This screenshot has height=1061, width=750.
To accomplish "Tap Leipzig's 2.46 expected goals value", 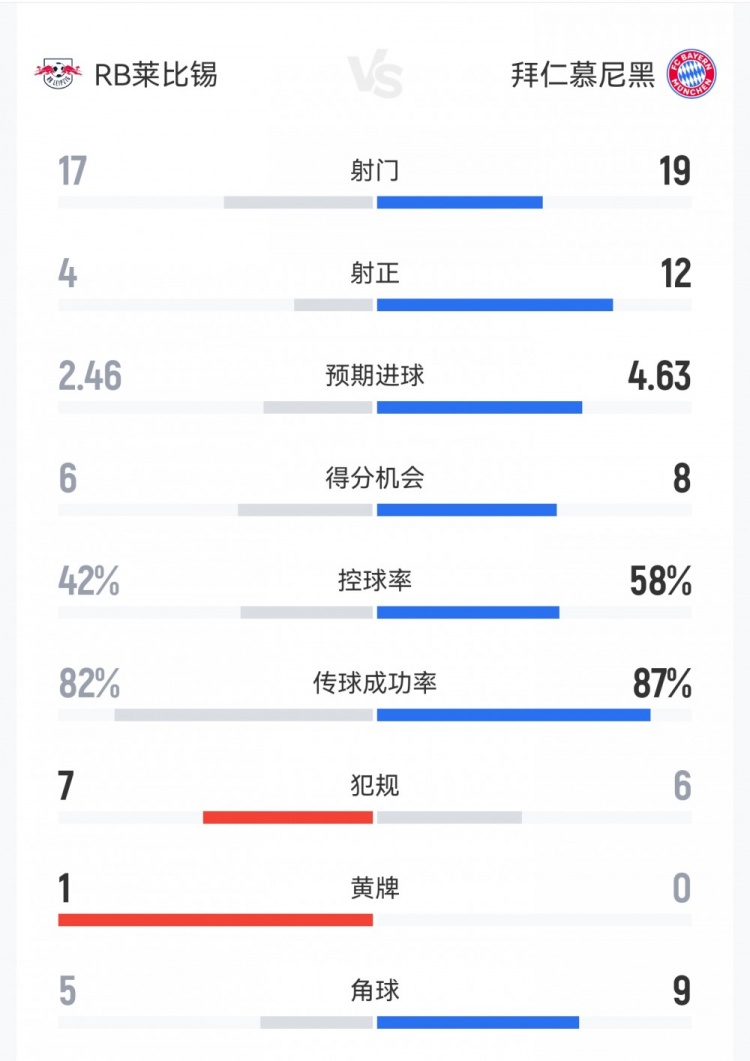I will 90,377.
